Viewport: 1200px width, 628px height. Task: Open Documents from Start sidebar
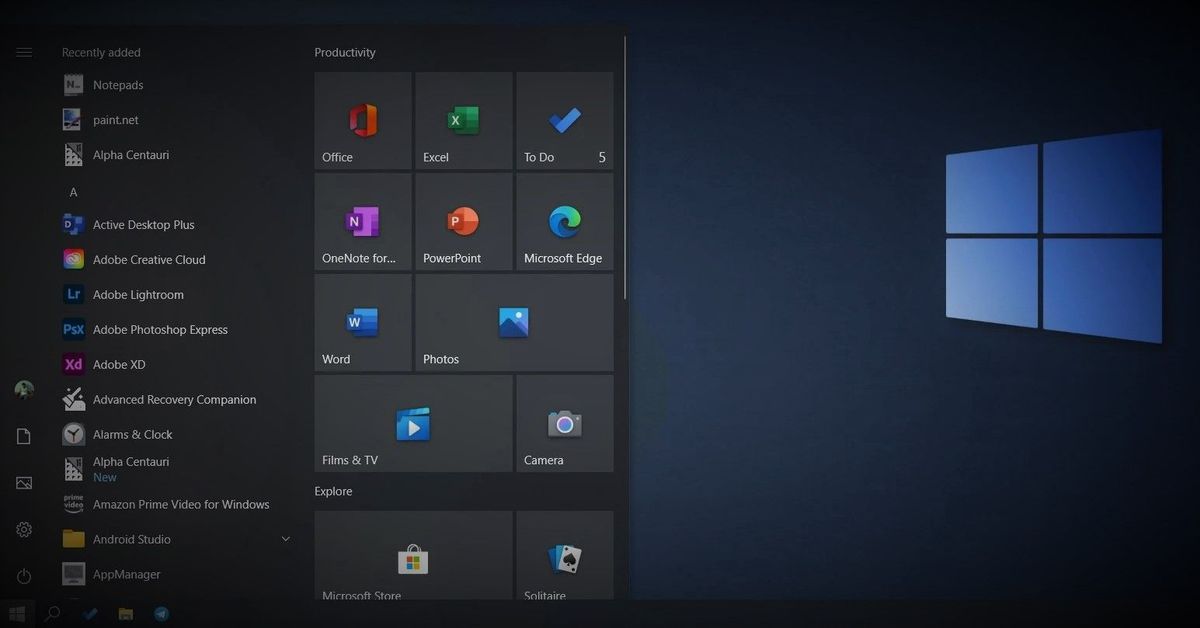coord(24,436)
